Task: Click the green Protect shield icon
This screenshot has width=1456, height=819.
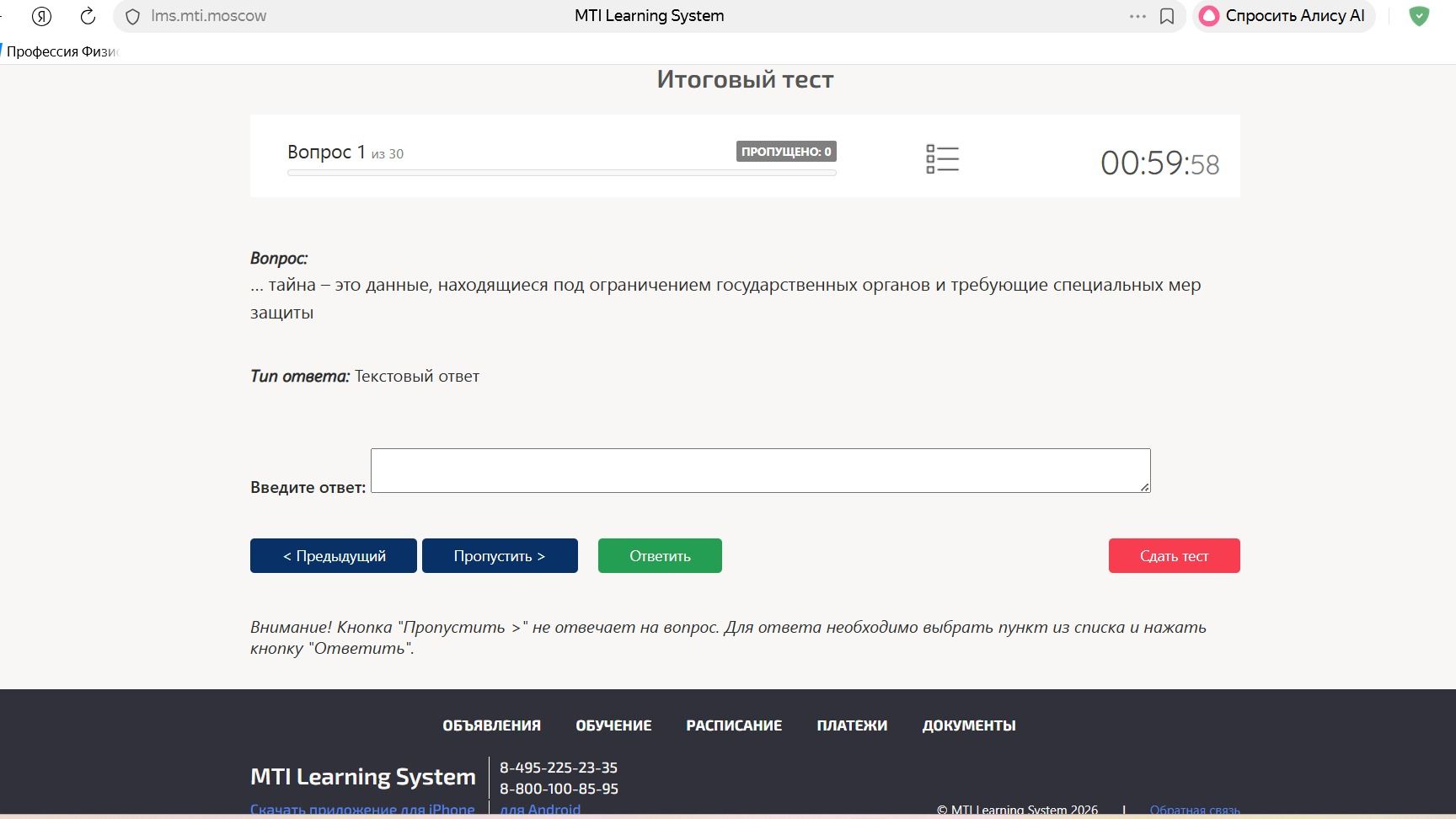Action: tap(1419, 16)
